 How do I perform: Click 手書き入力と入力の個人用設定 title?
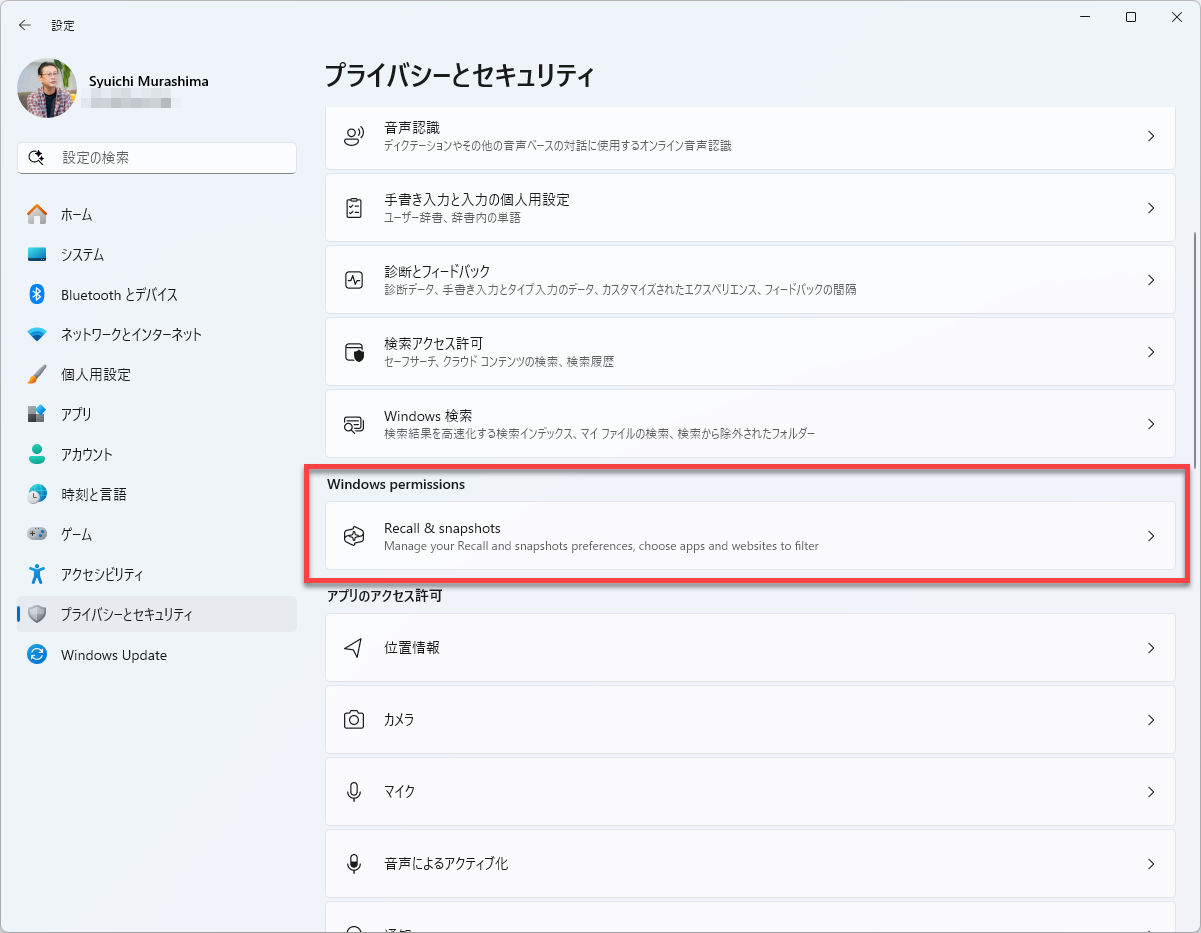477,200
